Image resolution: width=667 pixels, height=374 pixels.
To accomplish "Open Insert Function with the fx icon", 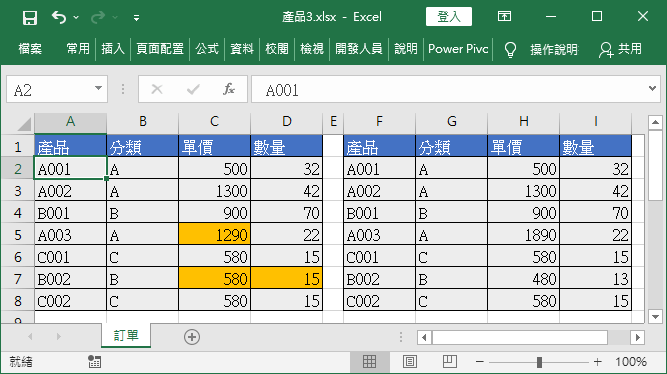I will 229,89.
